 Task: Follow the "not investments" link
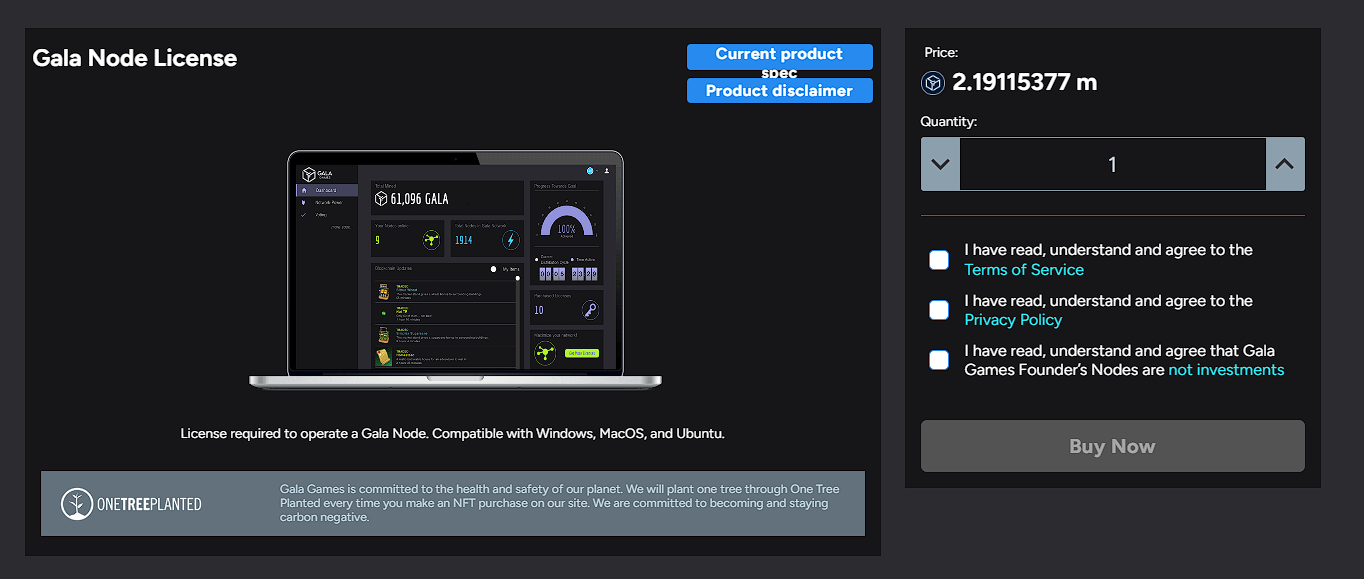pyautogui.click(x=1226, y=370)
